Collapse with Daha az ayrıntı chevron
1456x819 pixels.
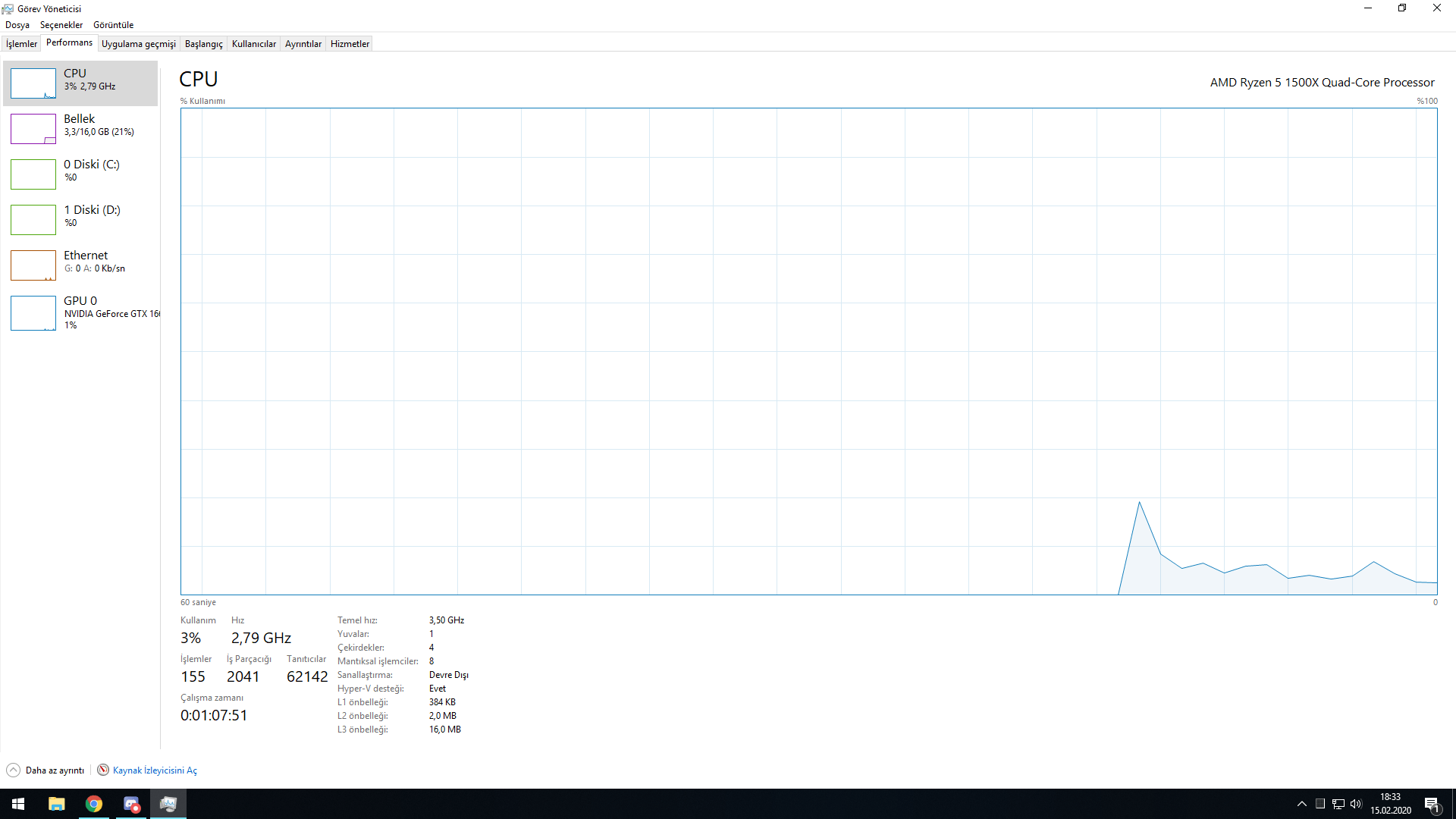13,770
